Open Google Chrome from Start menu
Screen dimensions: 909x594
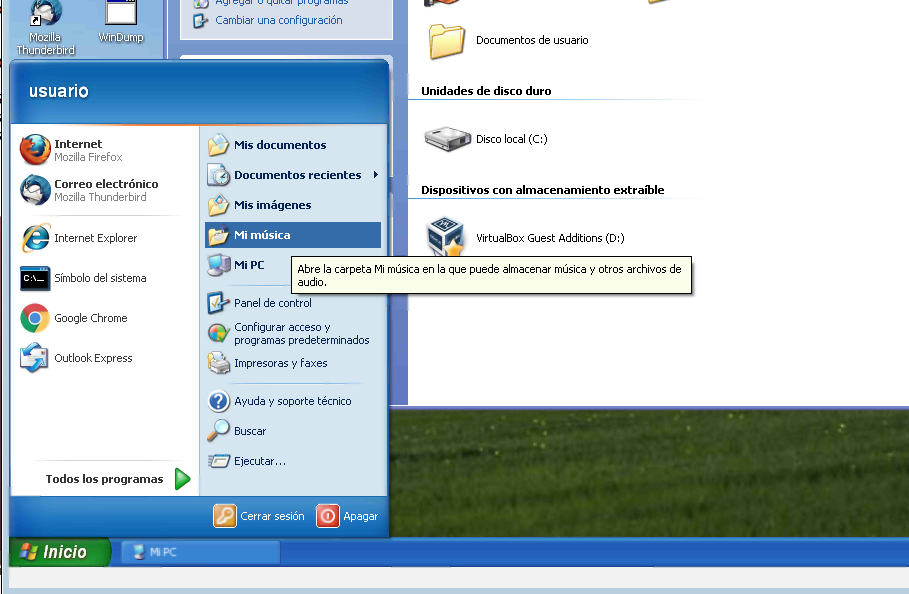click(90, 318)
